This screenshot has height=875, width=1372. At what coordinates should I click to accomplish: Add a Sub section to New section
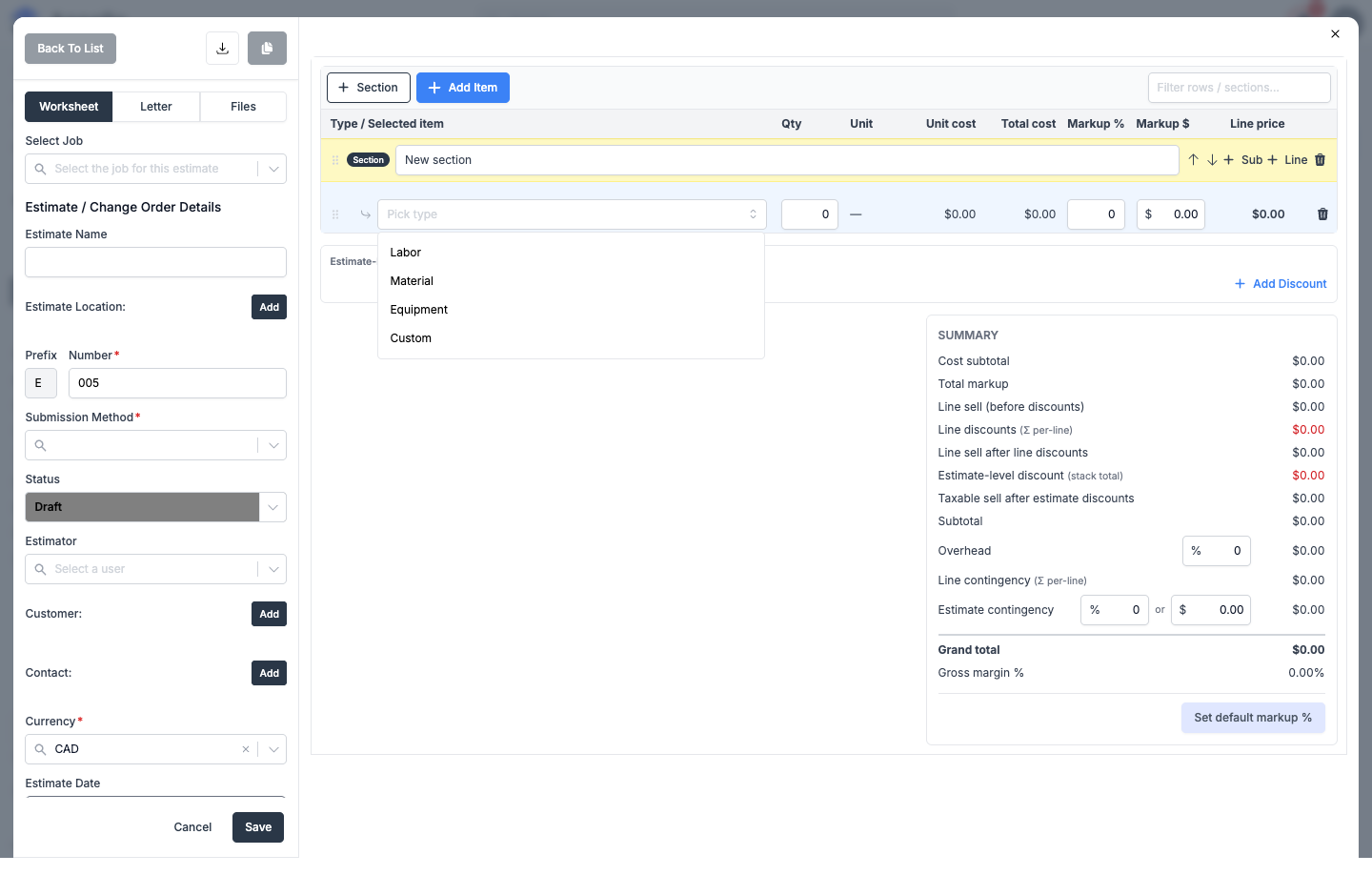[1242, 160]
